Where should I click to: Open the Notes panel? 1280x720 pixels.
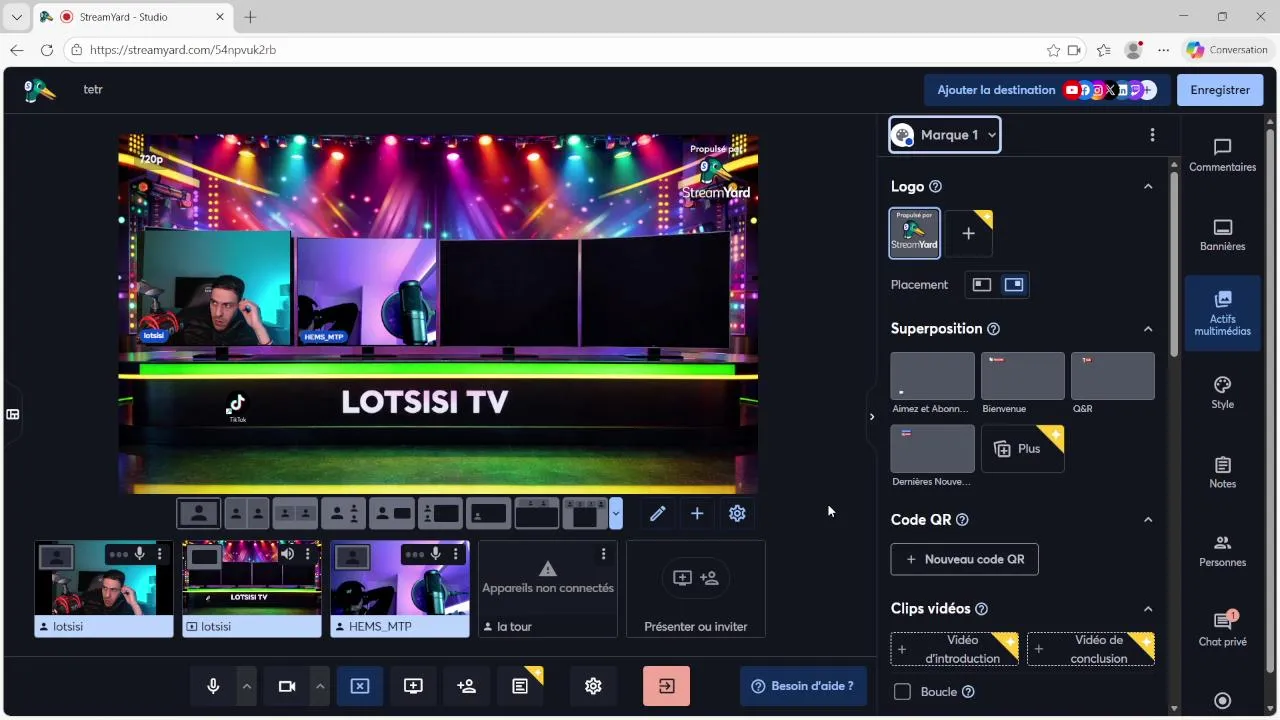point(1222,472)
